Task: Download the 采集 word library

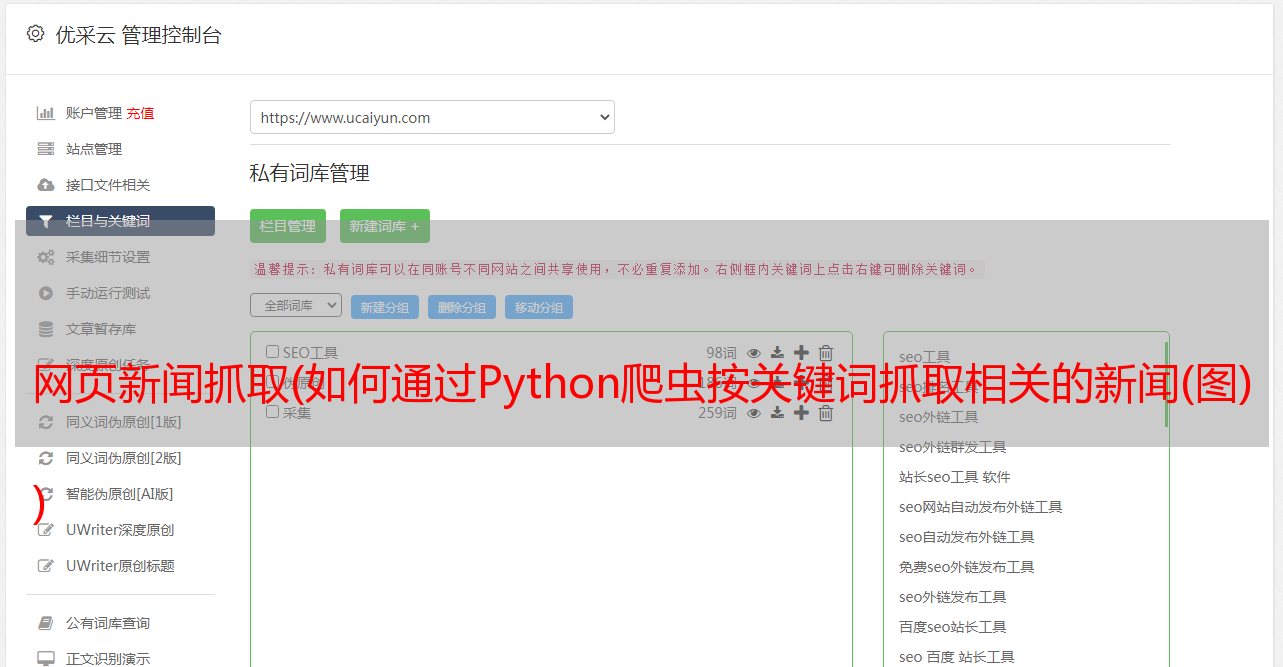Action: 777,412
